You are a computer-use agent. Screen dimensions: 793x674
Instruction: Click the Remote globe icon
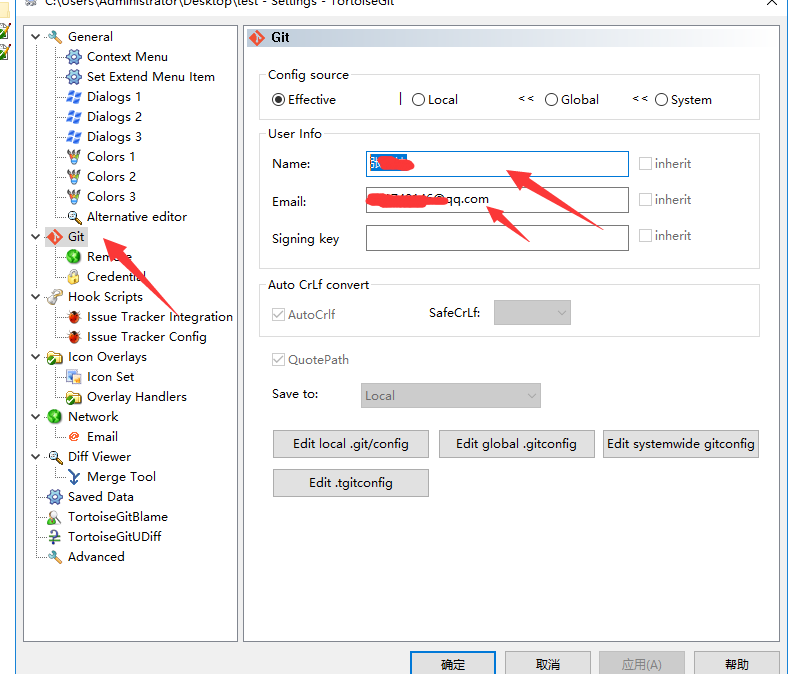click(74, 257)
